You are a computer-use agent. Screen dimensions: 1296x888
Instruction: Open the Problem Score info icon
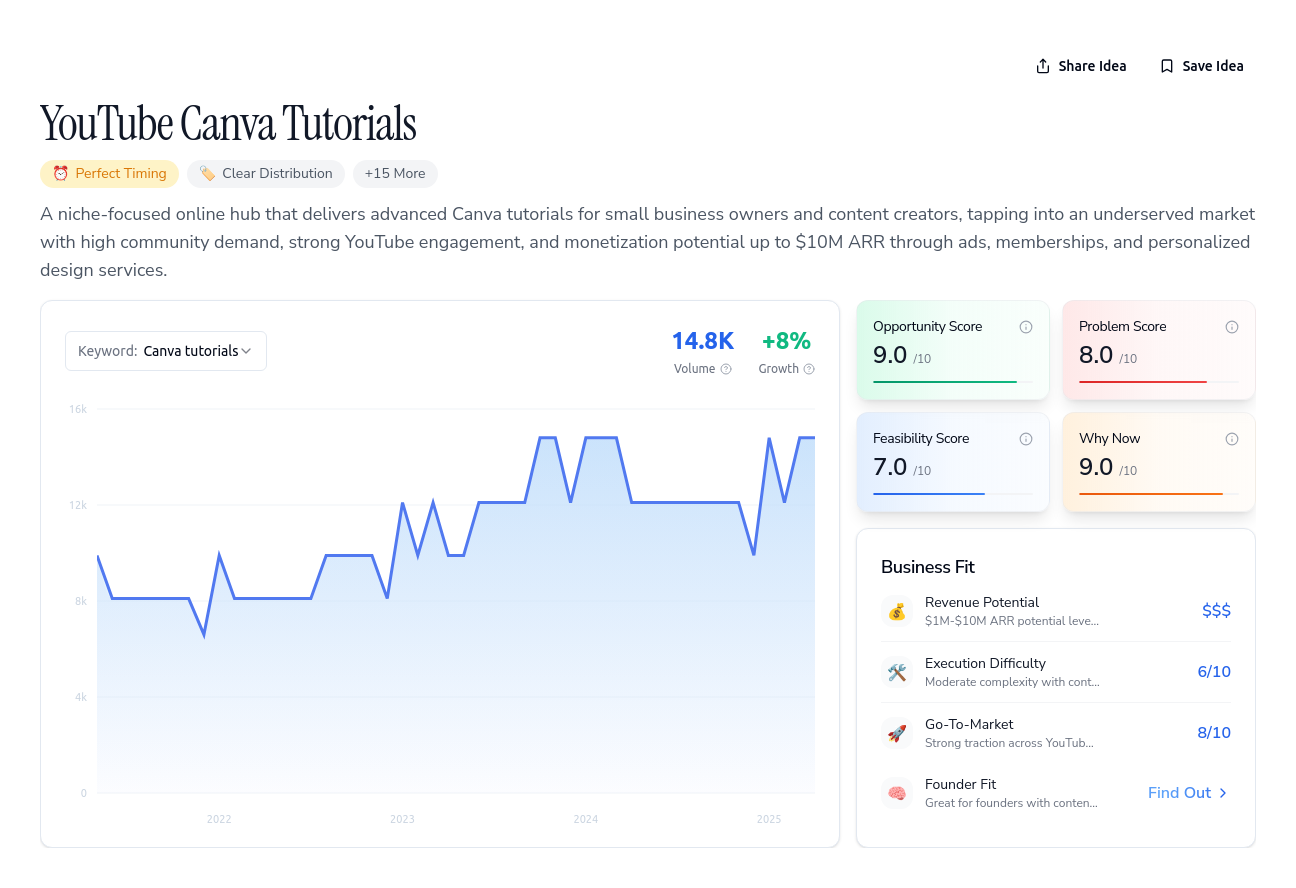point(1232,327)
